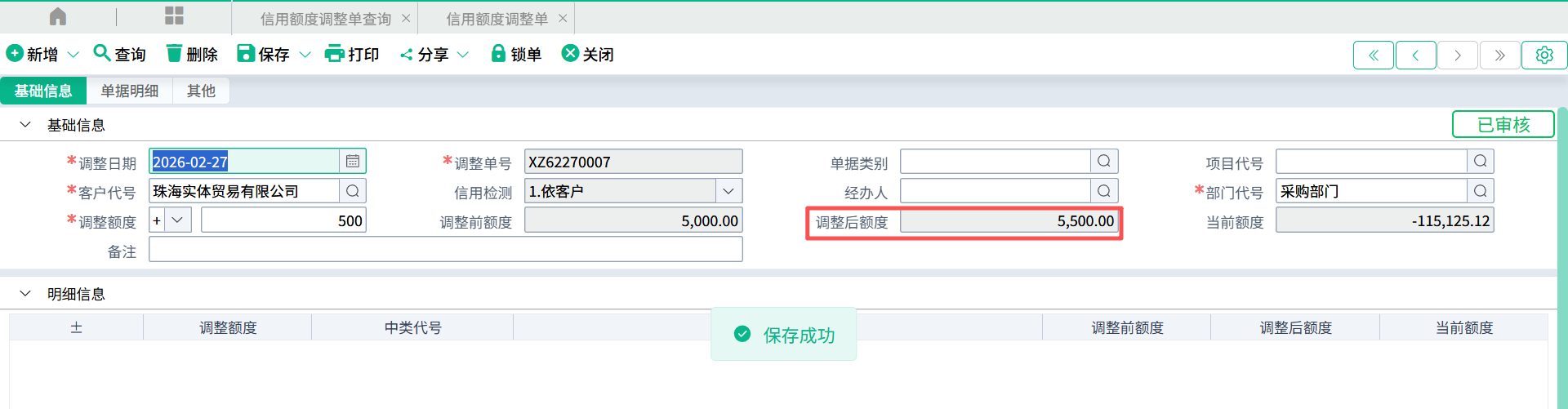Open the 信用检测 dropdown list

pos(728,191)
